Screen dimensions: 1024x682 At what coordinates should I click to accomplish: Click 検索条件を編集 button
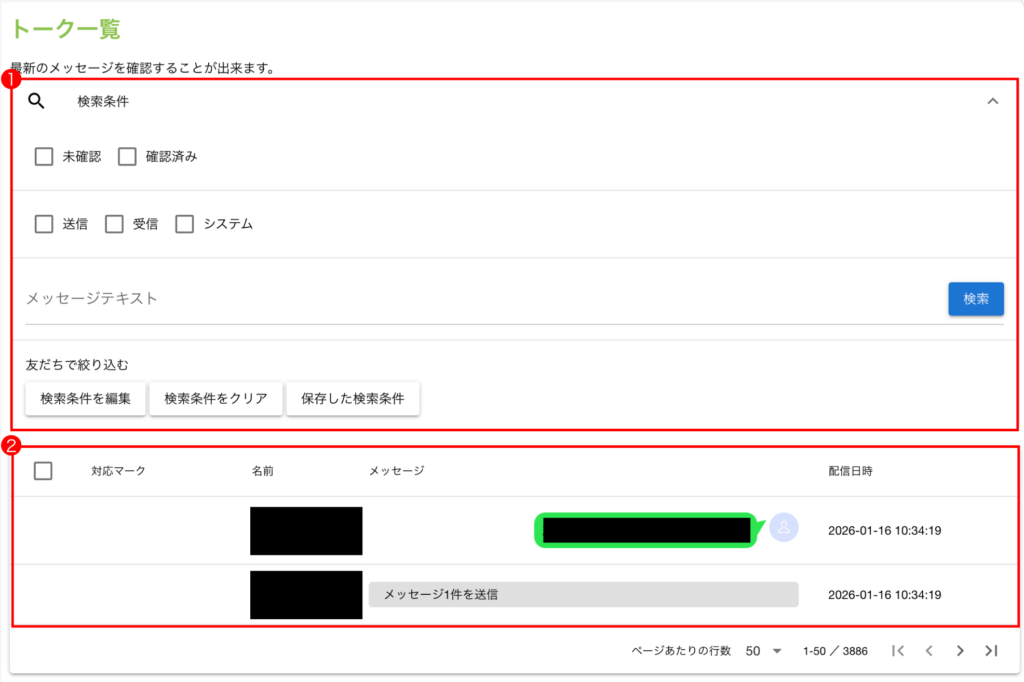[86, 398]
